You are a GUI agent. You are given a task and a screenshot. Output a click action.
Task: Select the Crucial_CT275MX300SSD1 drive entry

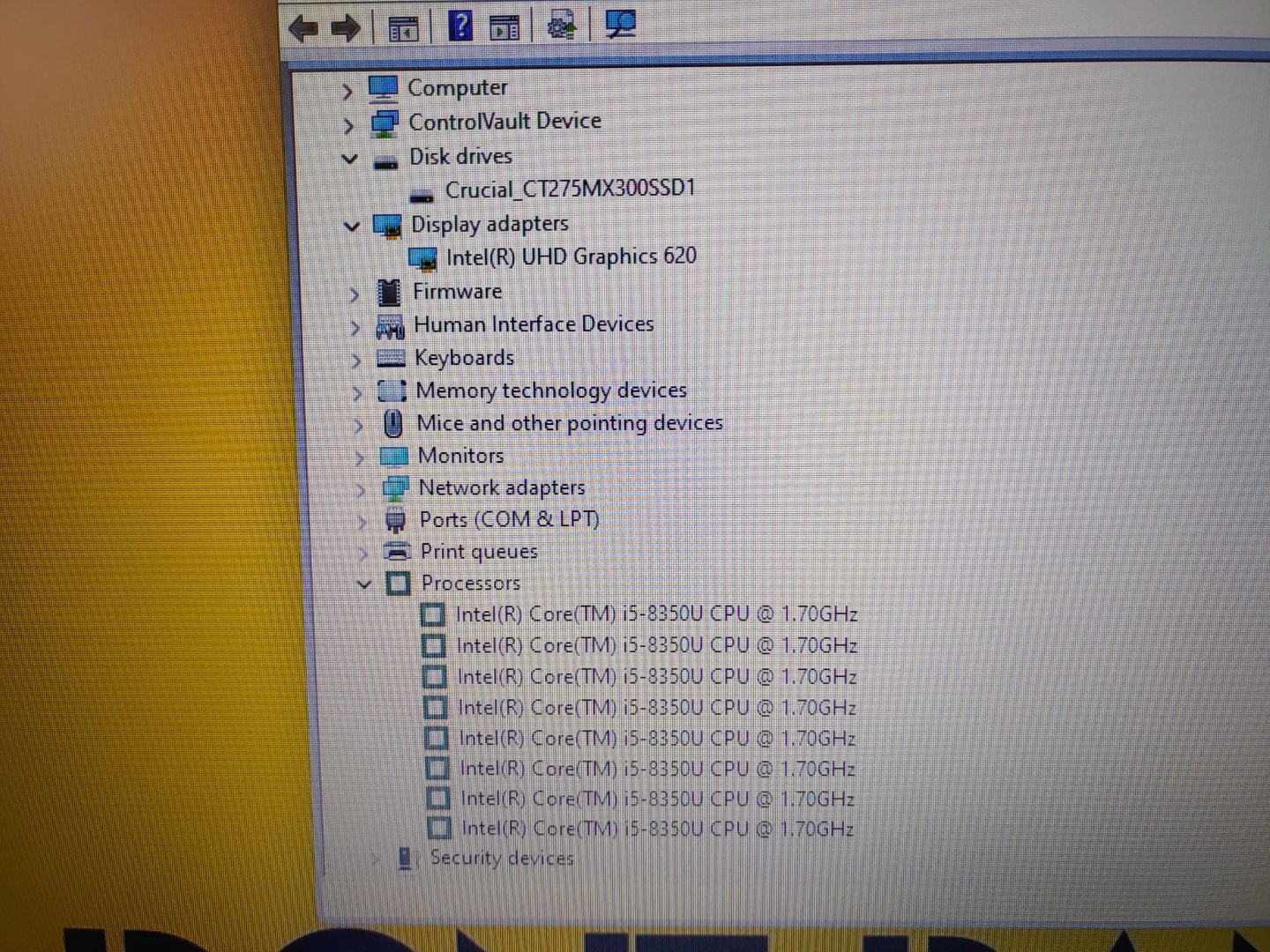(571, 190)
